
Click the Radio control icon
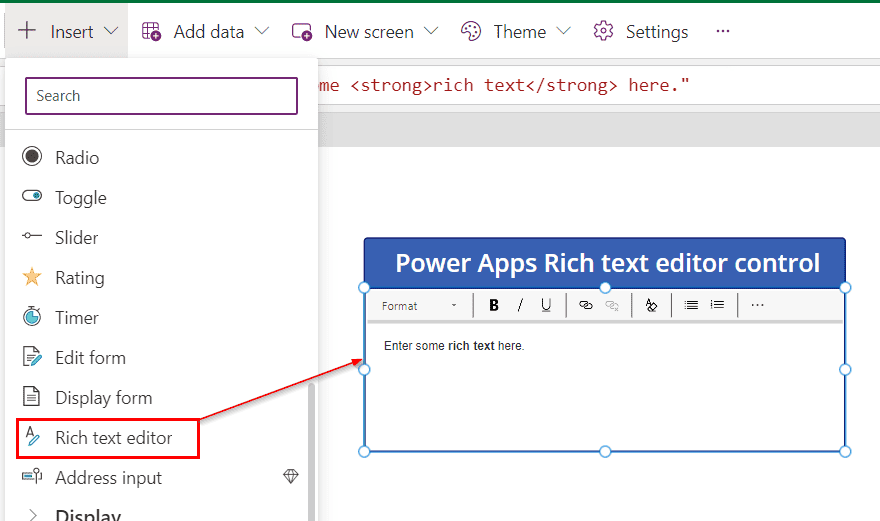tap(32, 156)
